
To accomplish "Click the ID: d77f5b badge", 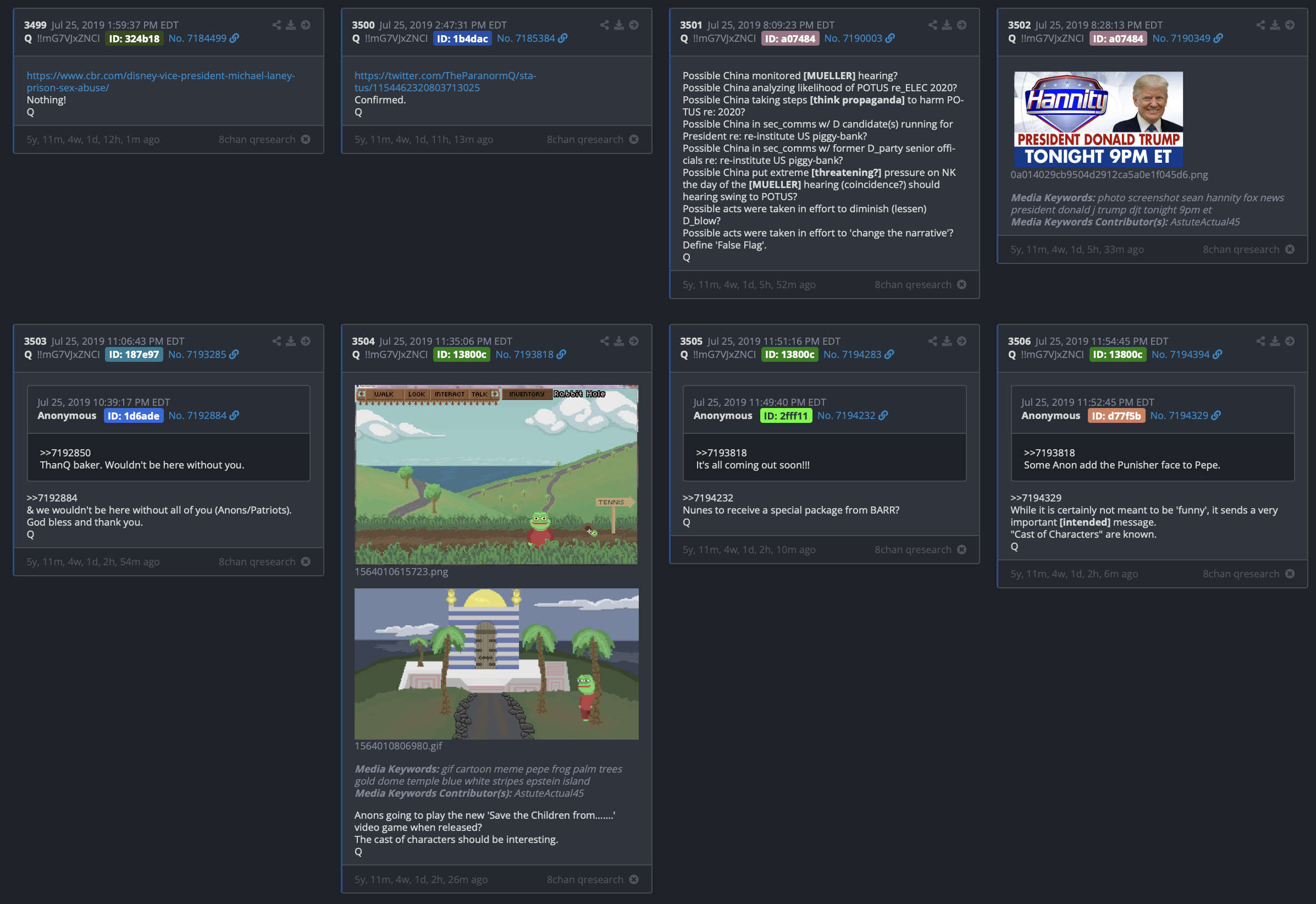I will pos(1116,416).
